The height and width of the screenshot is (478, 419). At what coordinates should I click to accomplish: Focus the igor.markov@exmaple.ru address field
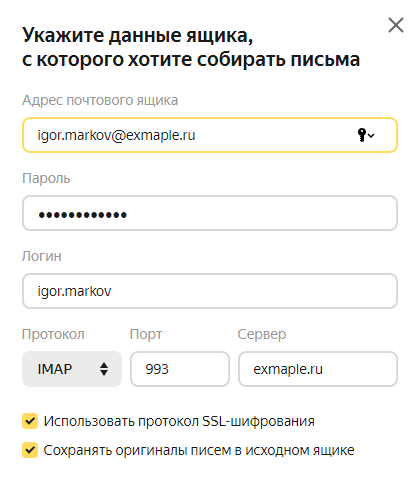point(210,135)
